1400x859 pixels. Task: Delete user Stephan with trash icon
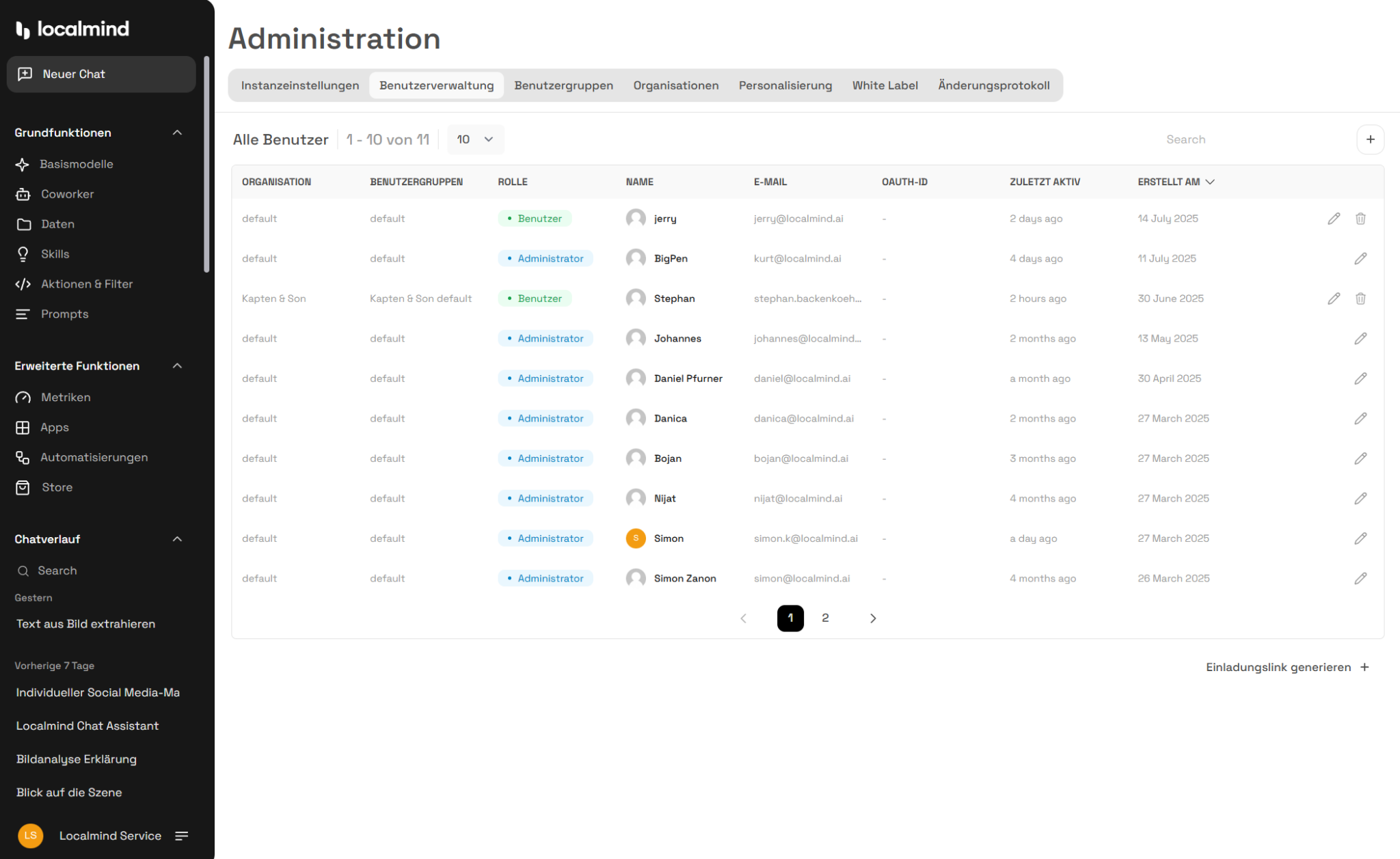pos(1360,299)
